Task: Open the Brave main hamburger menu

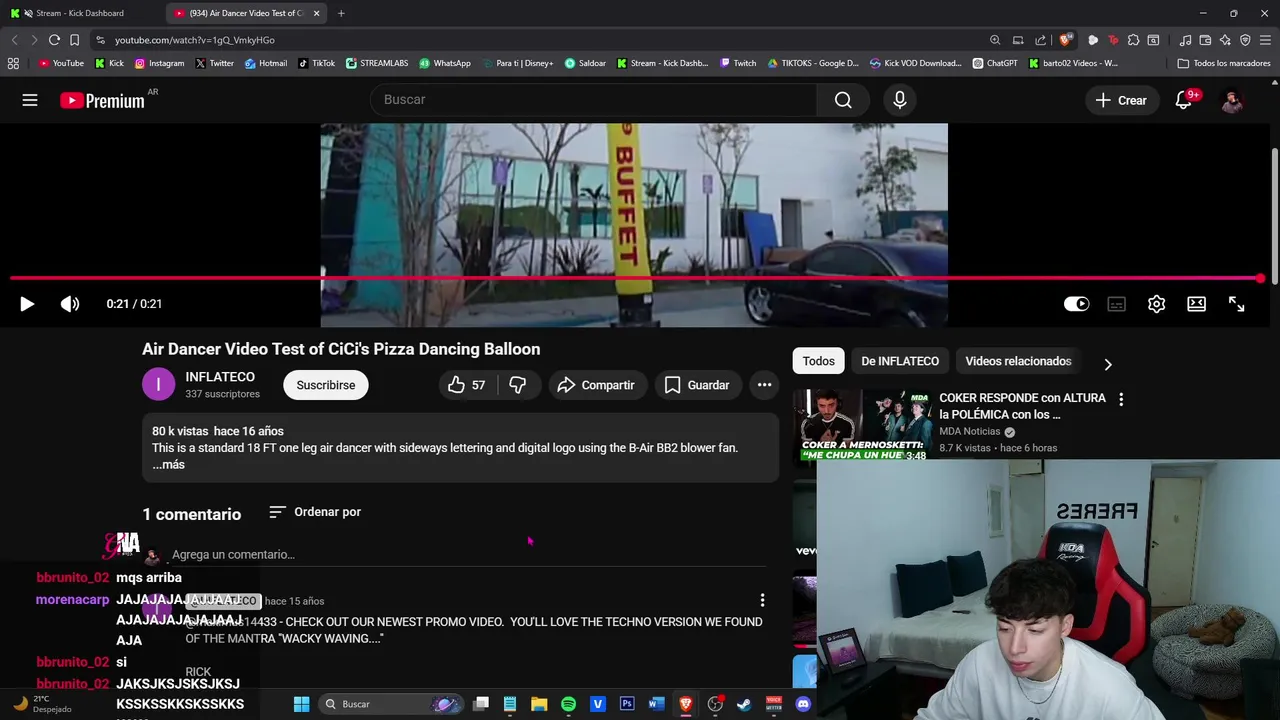Action: (x=1265, y=40)
